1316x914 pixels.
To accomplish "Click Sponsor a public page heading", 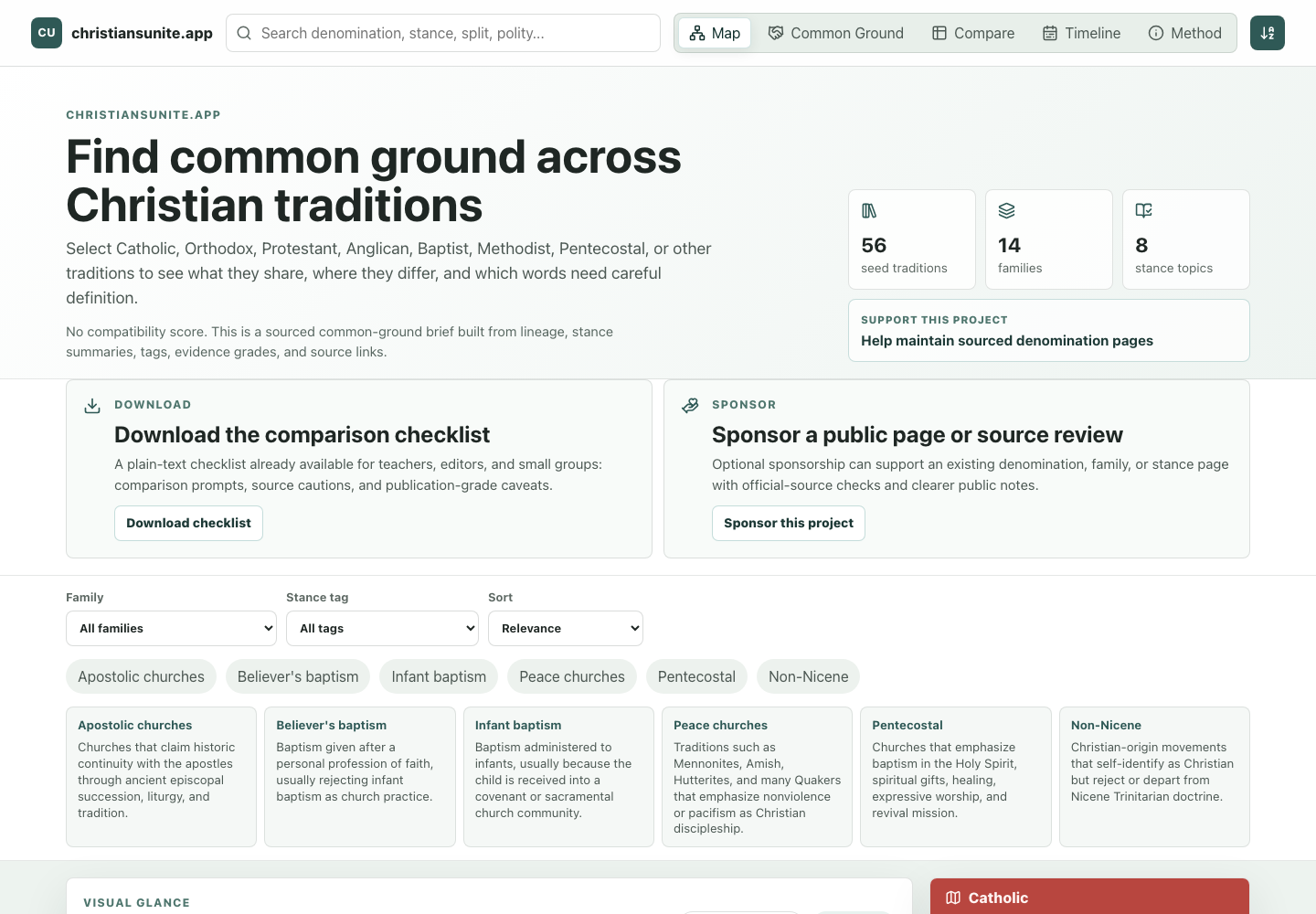I will point(918,435).
